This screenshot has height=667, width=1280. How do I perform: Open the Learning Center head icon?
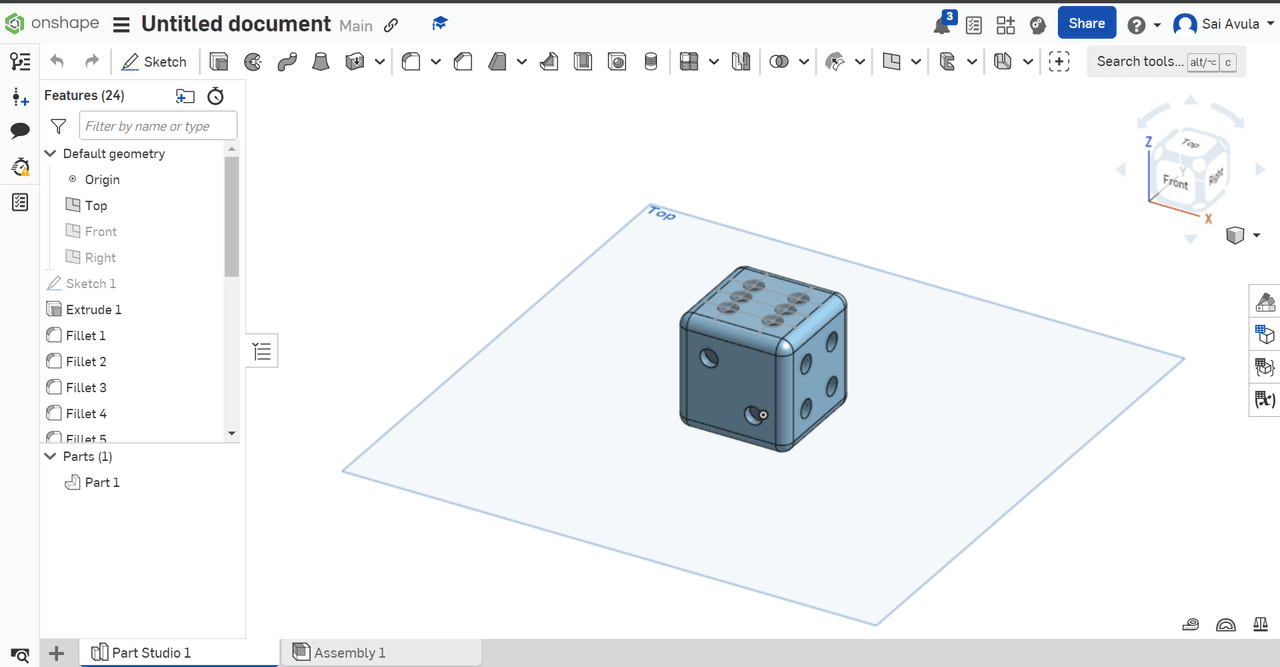pos(1037,25)
